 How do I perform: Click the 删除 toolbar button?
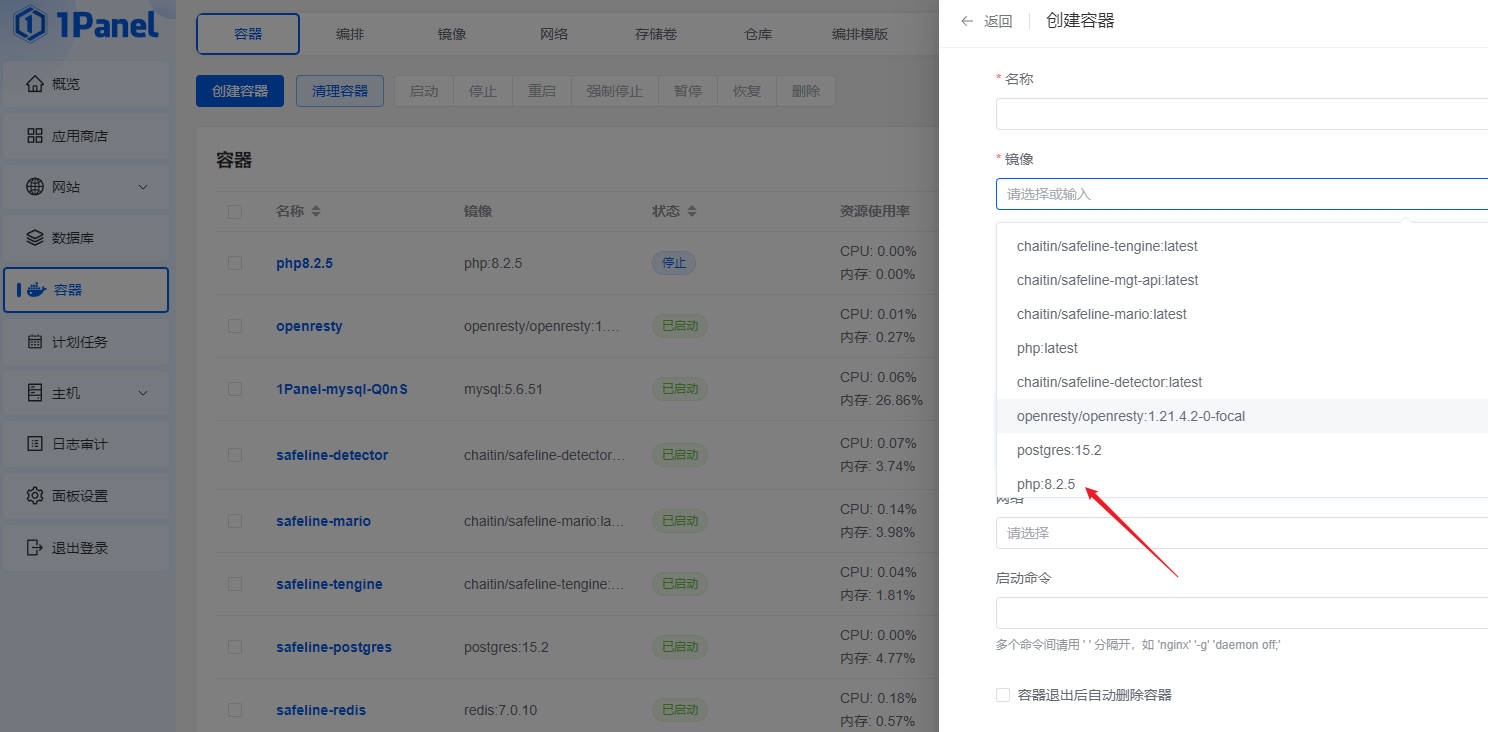click(x=806, y=91)
